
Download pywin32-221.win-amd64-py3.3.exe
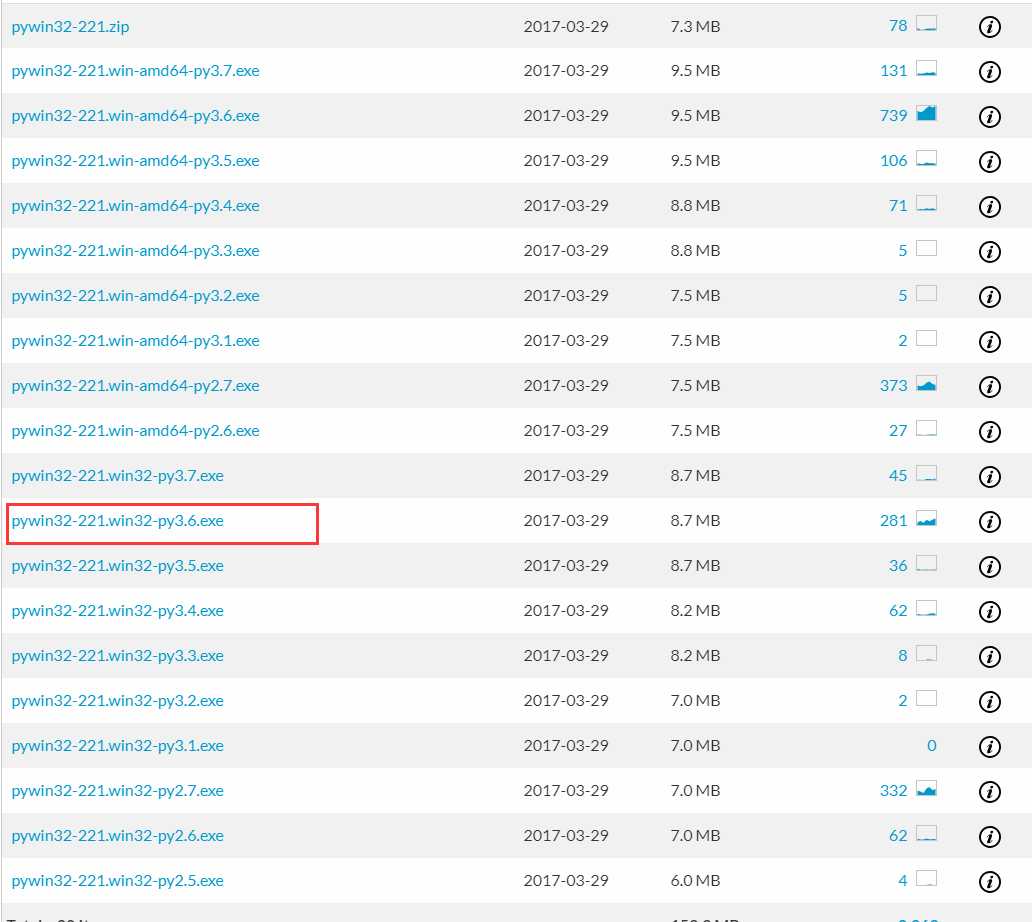pos(136,251)
